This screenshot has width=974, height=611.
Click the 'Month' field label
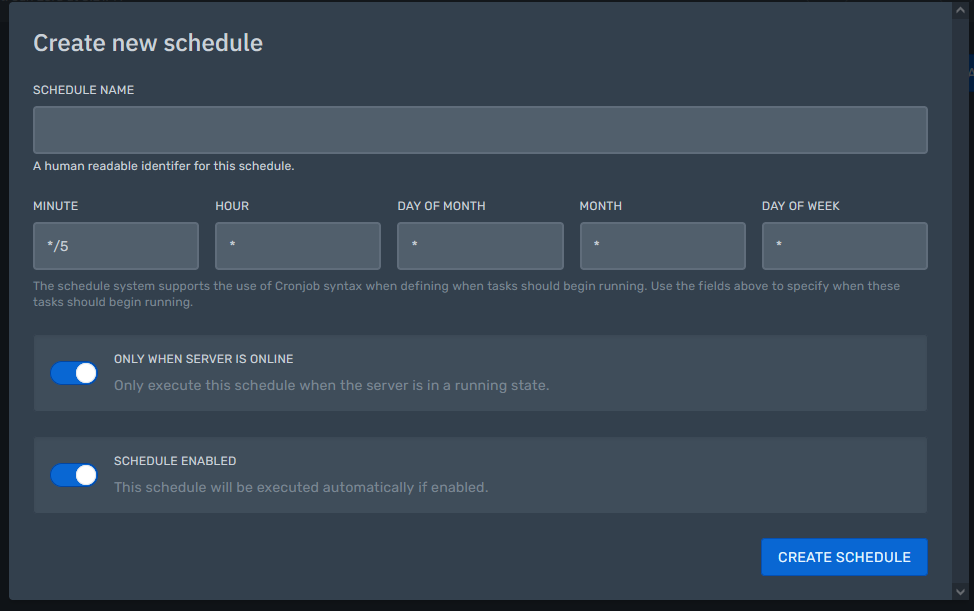tap(600, 206)
